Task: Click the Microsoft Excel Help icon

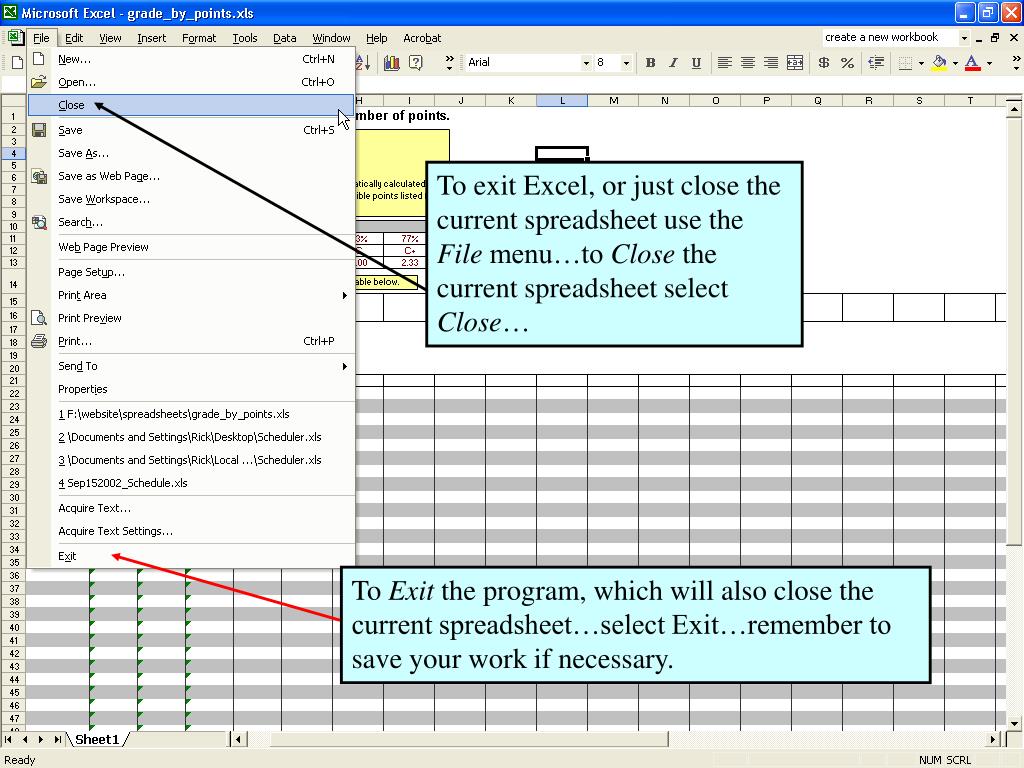Action: pyautogui.click(x=415, y=63)
